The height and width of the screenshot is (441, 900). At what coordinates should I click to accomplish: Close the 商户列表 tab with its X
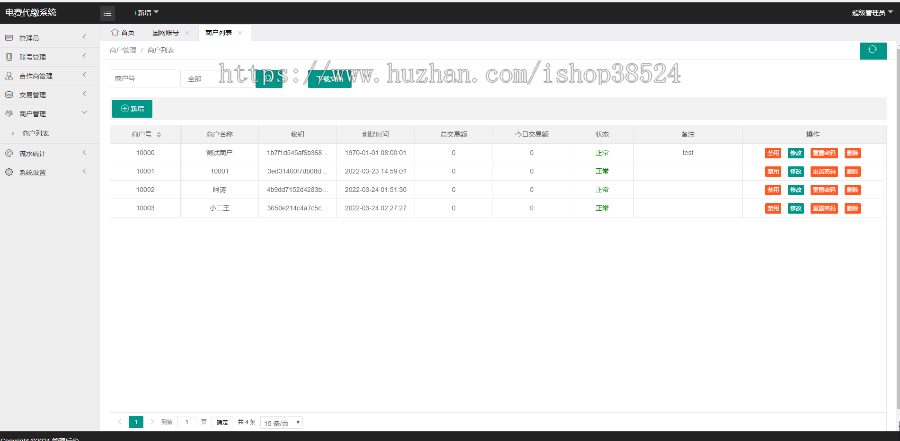tap(240, 33)
